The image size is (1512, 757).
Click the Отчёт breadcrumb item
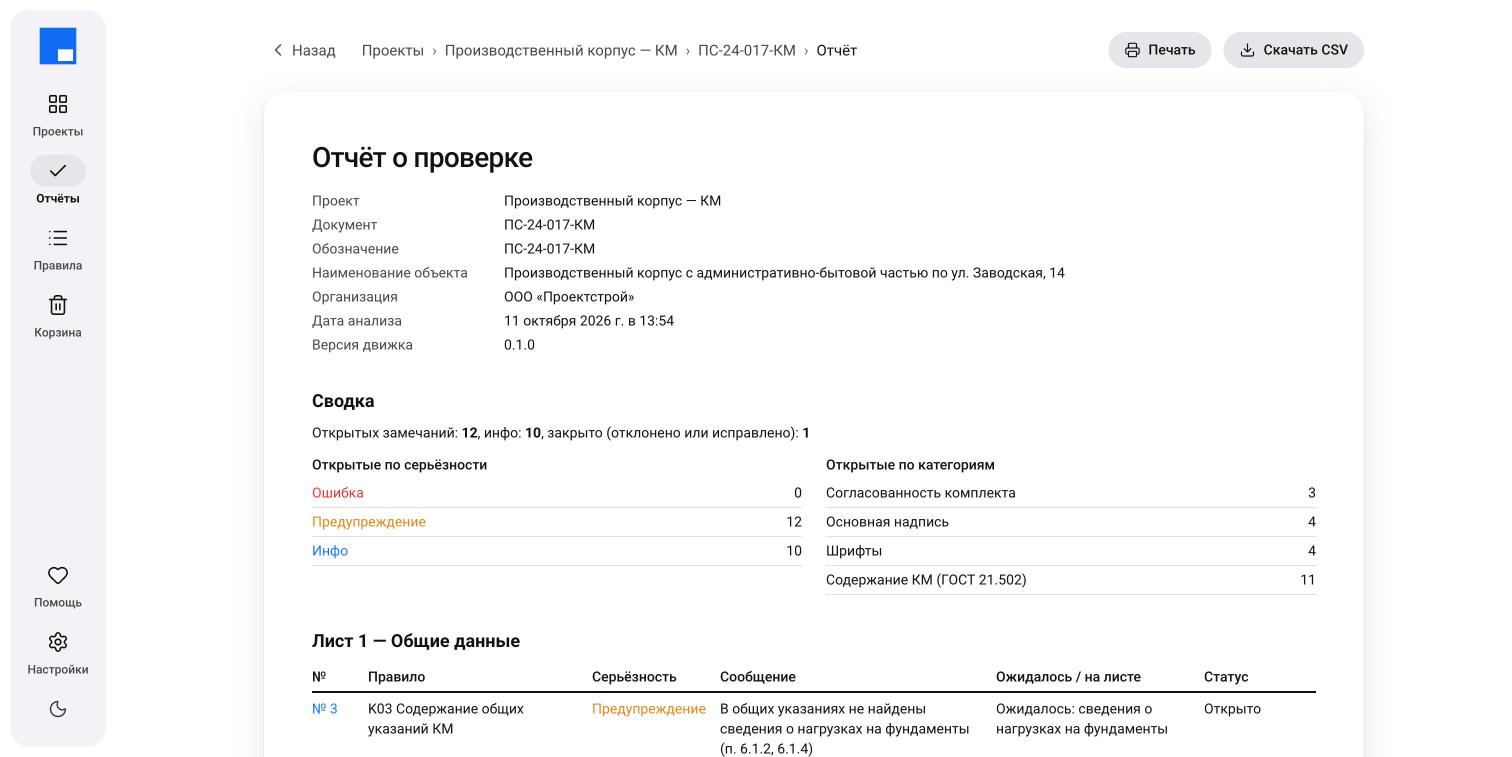(836, 50)
